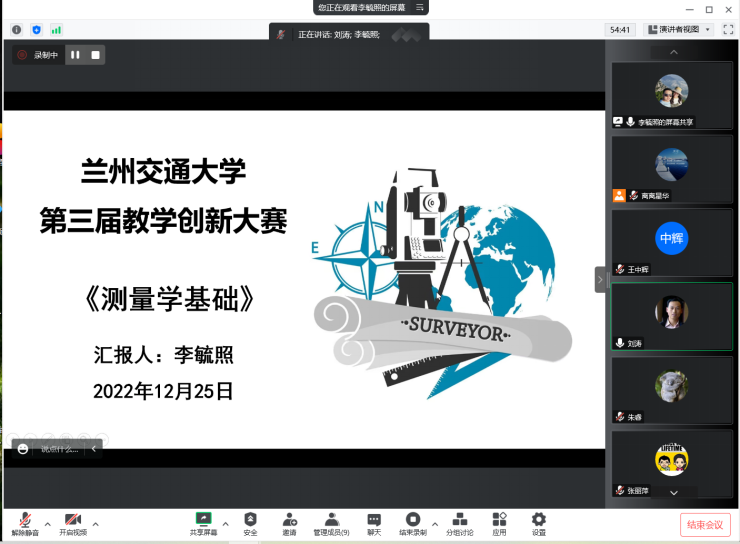Click the 邀请 invite icon
The image size is (740, 544).
pyautogui.click(x=289, y=521)
